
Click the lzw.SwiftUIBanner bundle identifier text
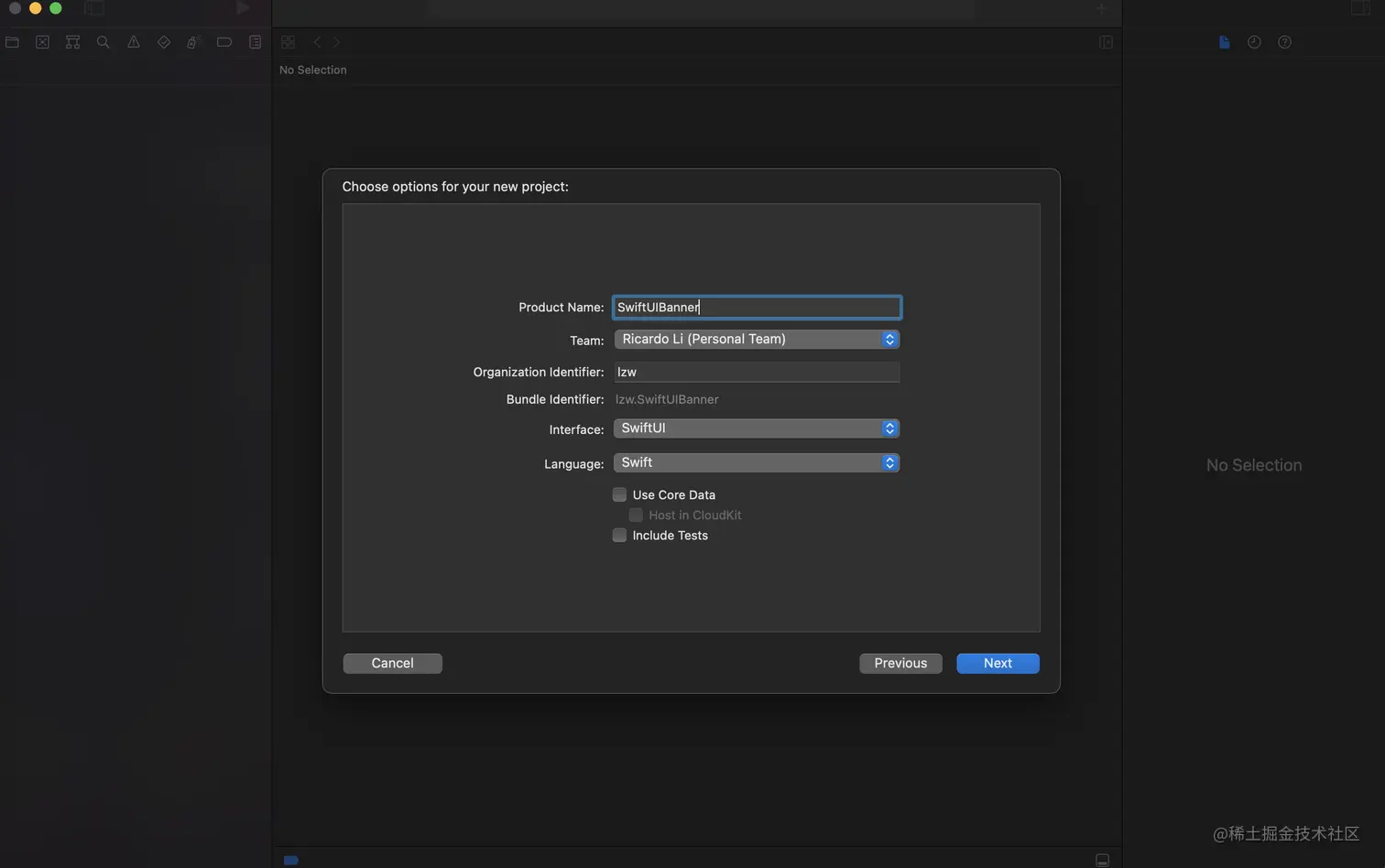pos(667,399)
